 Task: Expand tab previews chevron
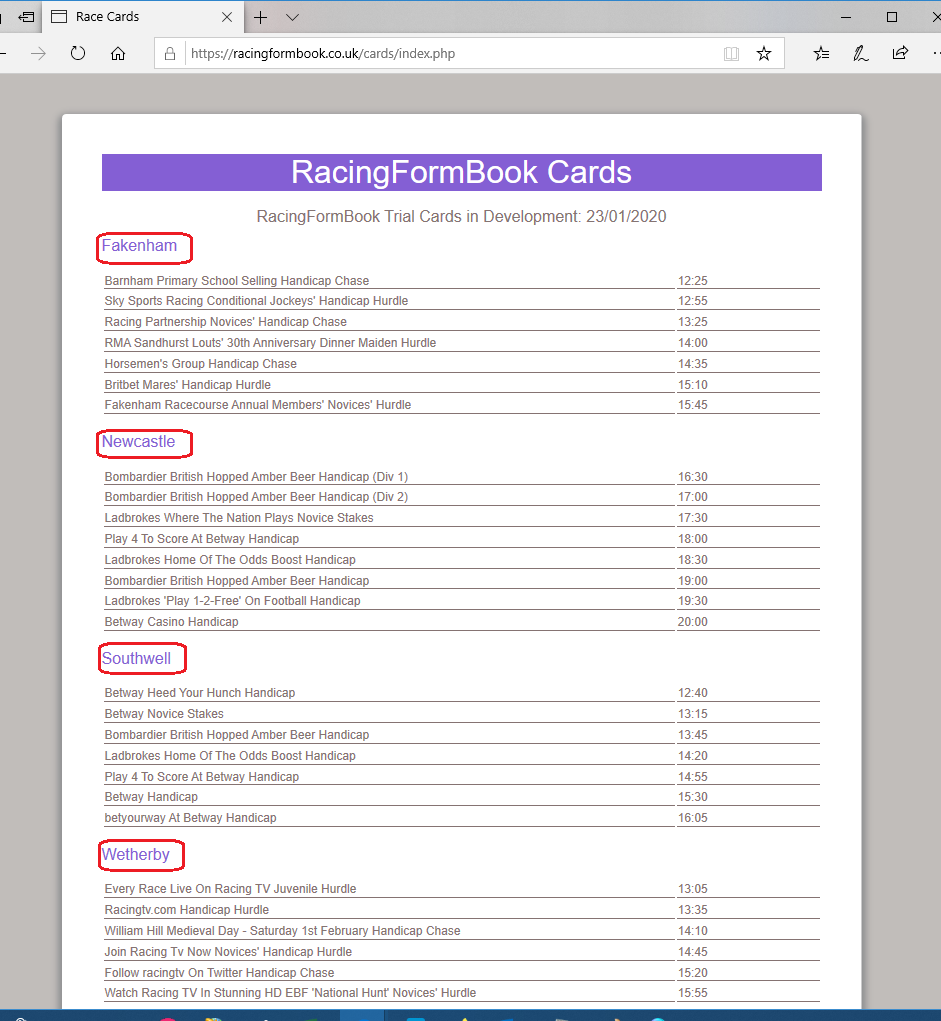(x=292, y=18)
